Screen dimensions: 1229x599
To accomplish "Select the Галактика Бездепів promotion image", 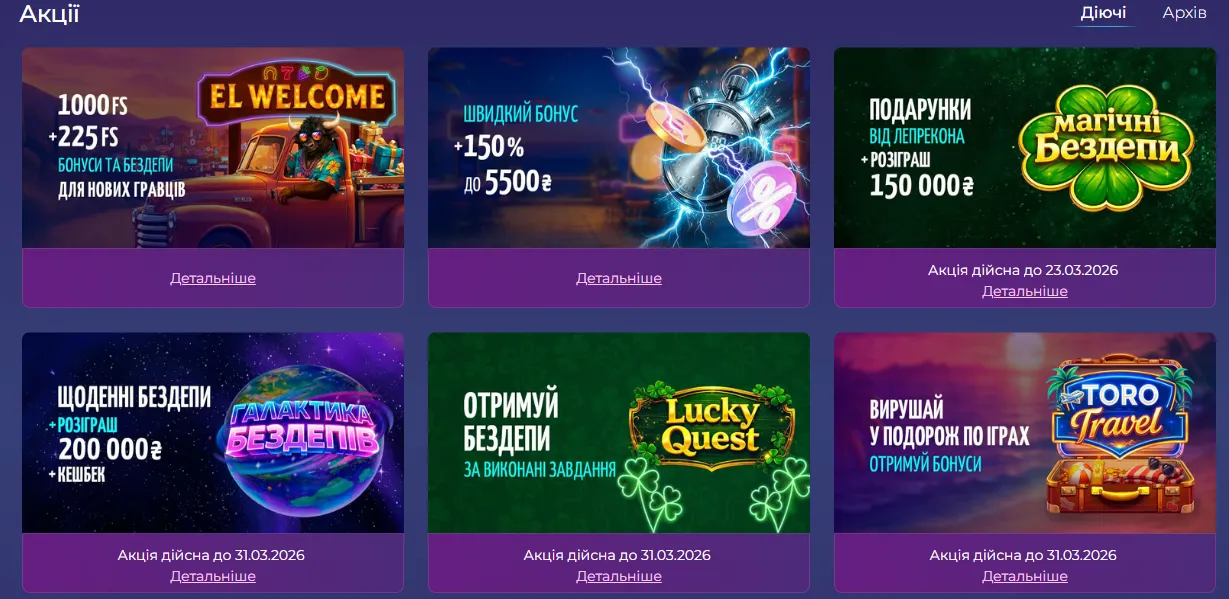I will tap(213, 432).
